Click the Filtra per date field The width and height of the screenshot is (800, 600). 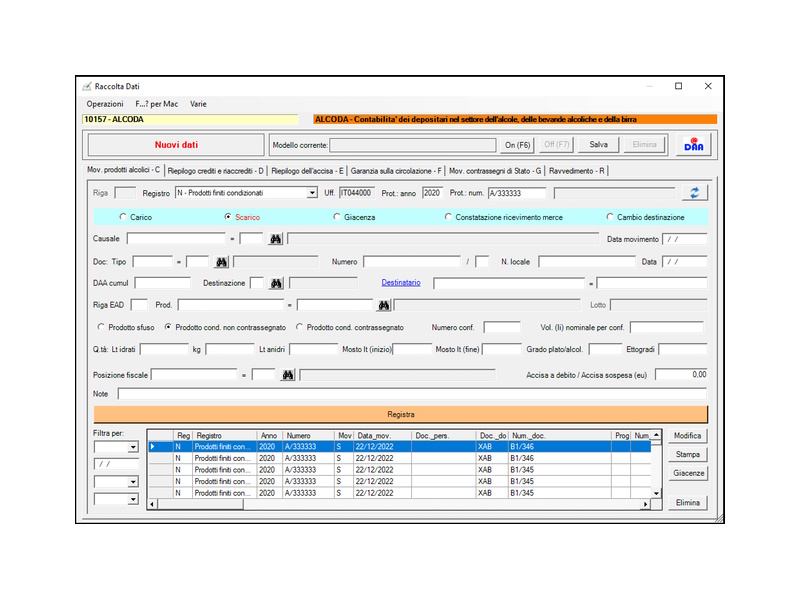116,464
